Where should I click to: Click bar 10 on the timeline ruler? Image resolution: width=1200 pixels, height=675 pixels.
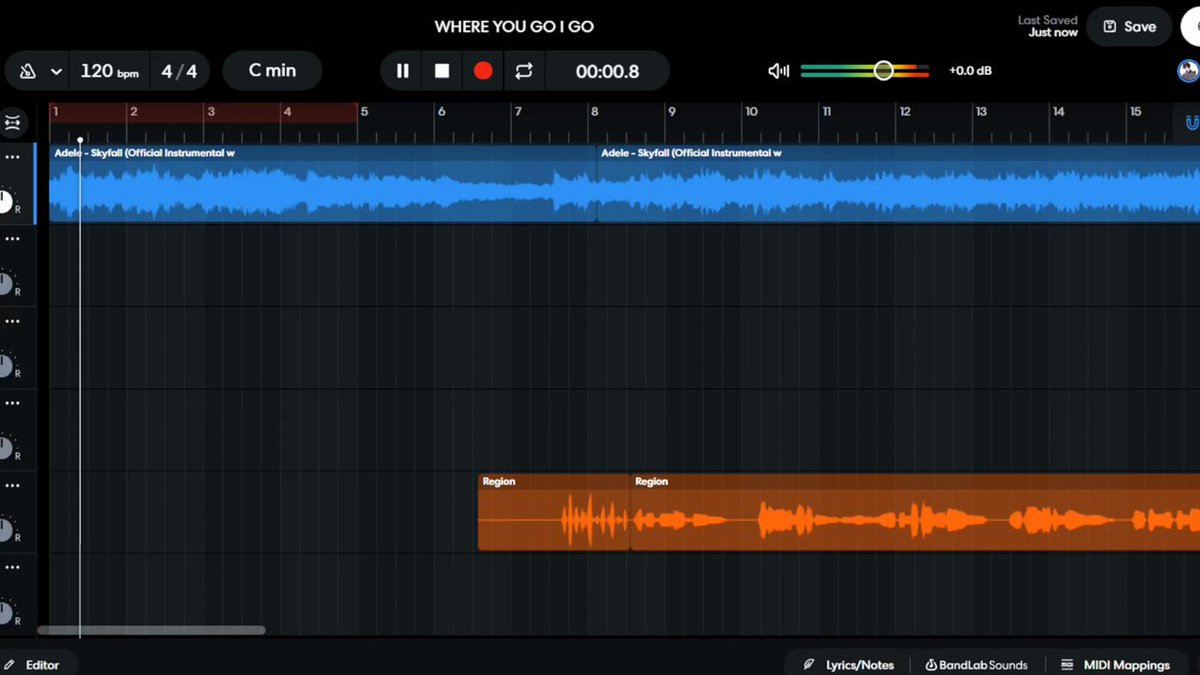[x=751, y=112]
